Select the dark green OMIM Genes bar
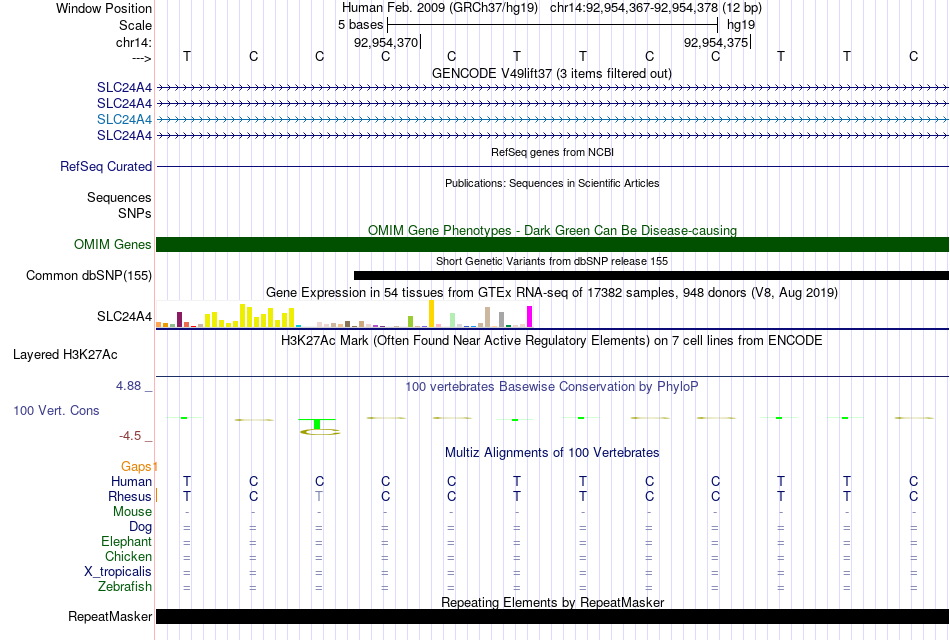This screenshot has height=640, width=950. pyautogui.click(x=552, y=244)
